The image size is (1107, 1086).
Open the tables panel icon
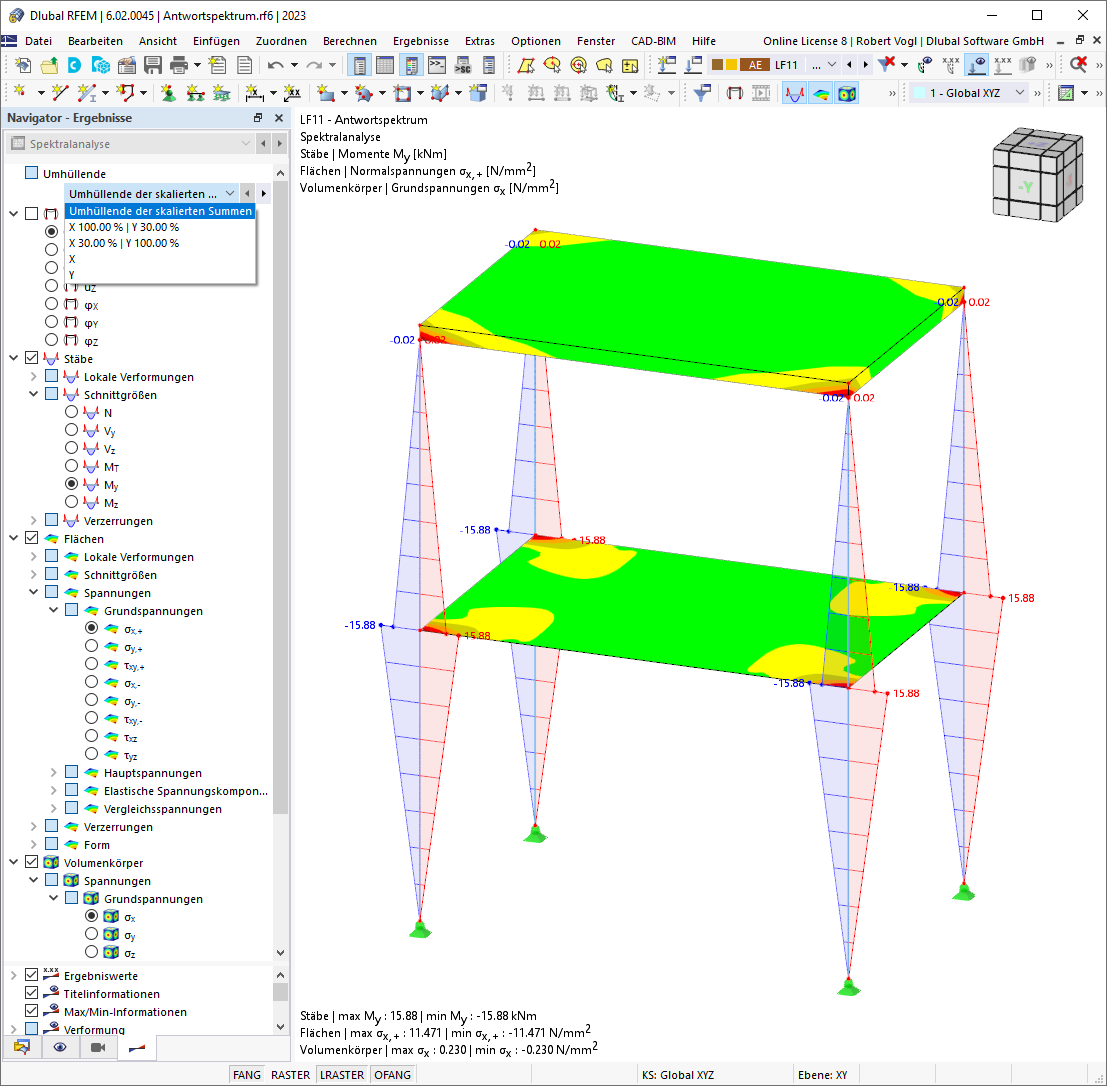pos(385,66)
